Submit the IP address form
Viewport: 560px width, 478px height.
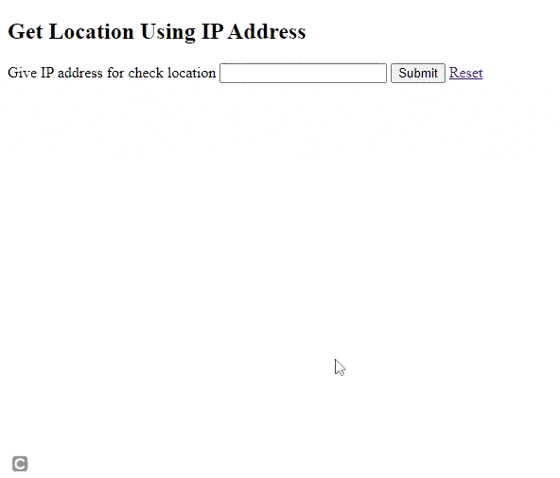(x=418, y=73)
